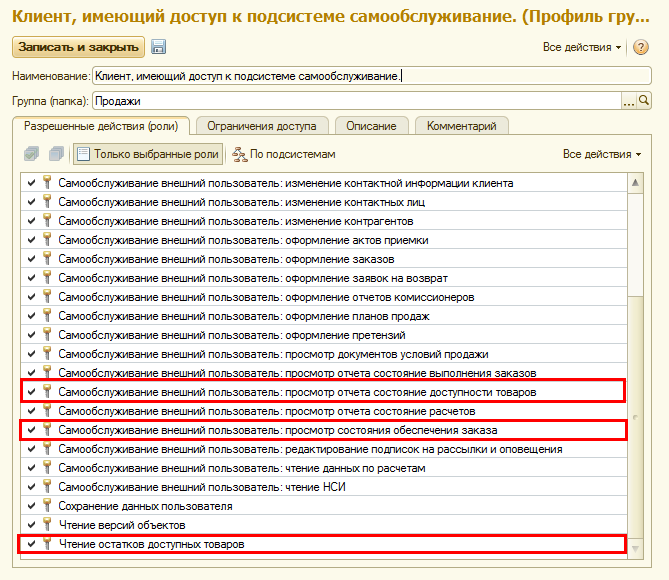Click key icon of просмотр отчета состояние расчетов row

[47, 411]
